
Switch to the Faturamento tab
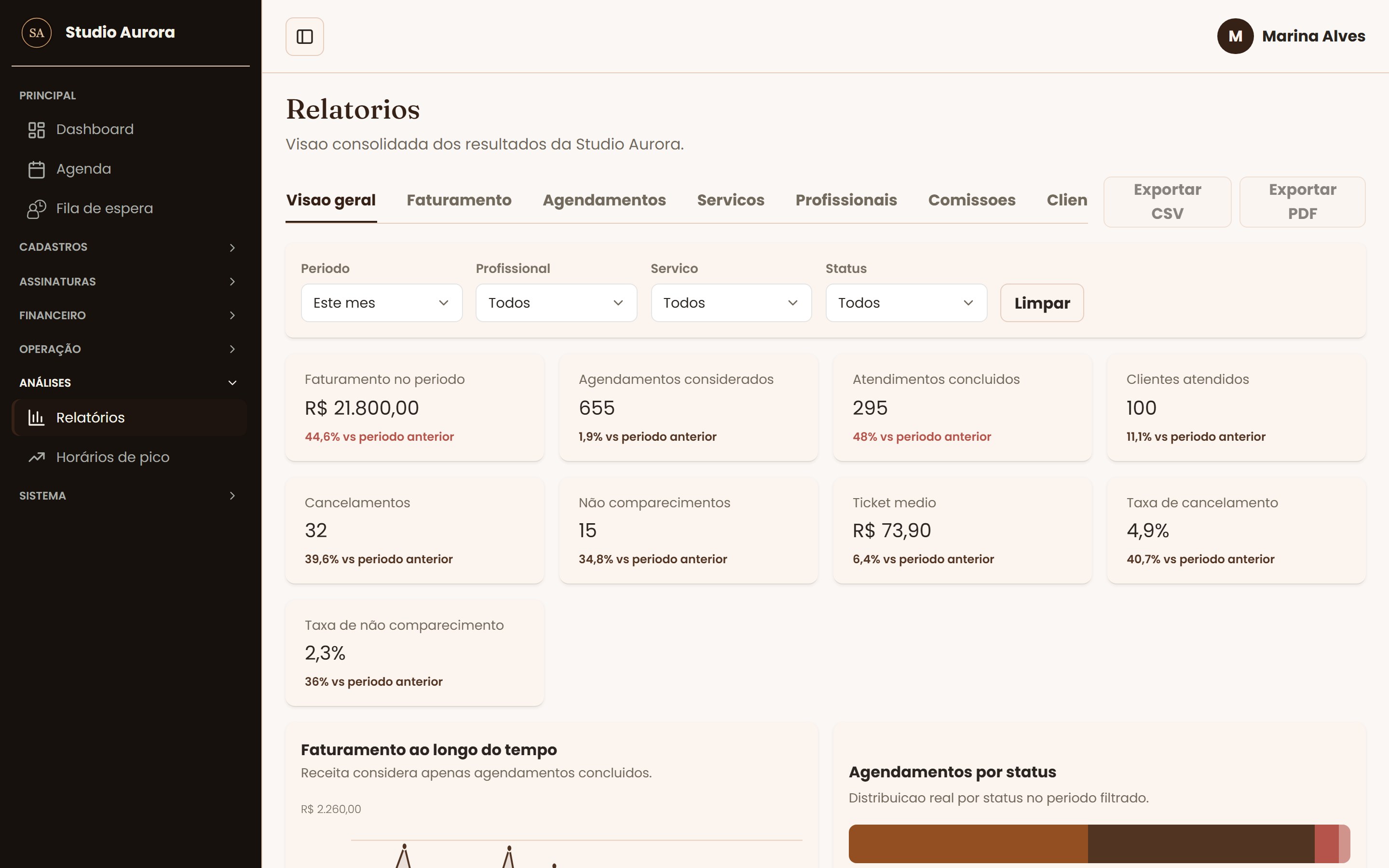click(x=459, y=200)
